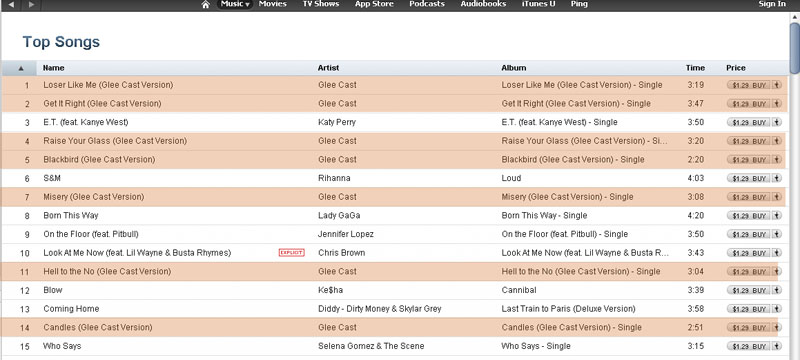
Task: Click the back navigation arrow
Action: click(12, 5)
